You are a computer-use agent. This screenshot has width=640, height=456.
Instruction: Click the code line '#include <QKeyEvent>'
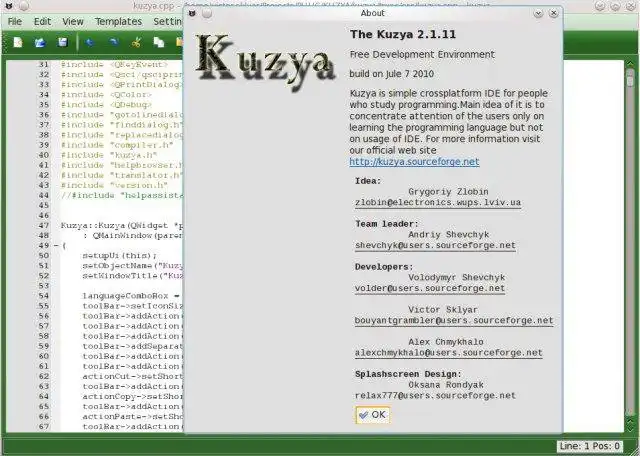tap(114, 65)
